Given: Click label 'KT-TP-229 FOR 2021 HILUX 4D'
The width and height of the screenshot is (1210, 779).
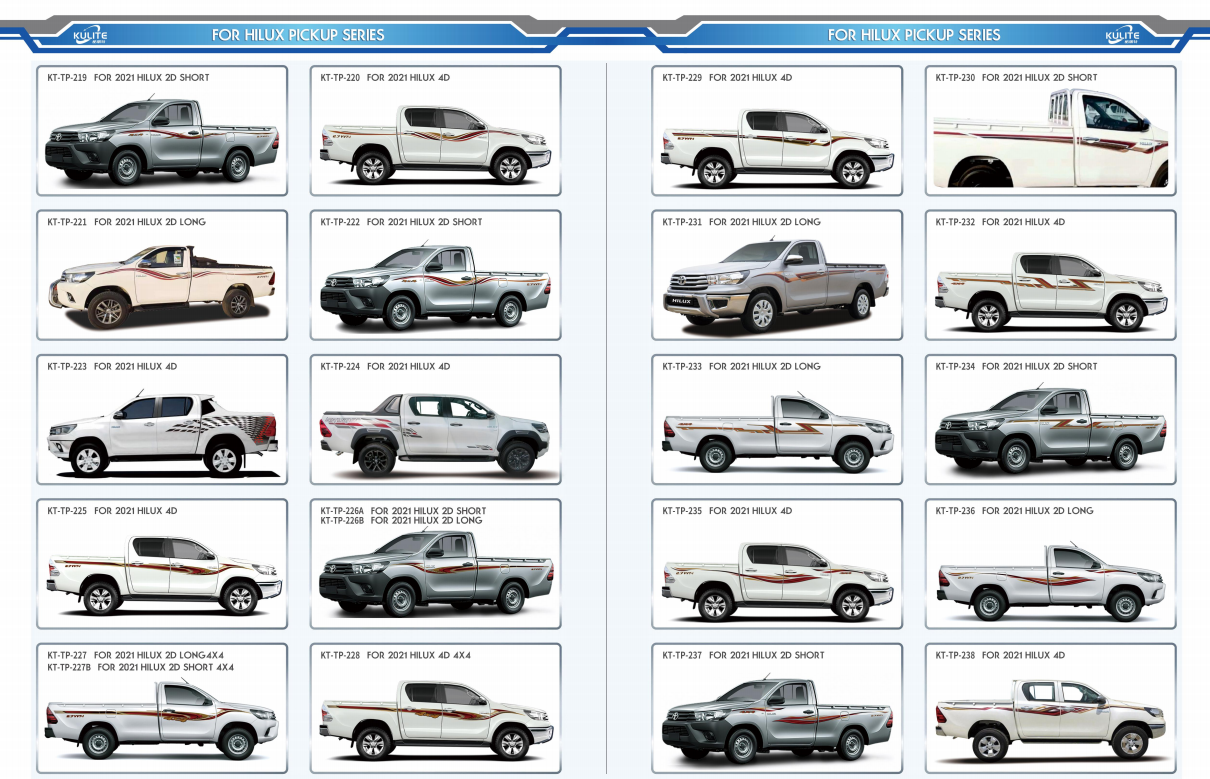Looking at the screenshot, I should [727, 78].
